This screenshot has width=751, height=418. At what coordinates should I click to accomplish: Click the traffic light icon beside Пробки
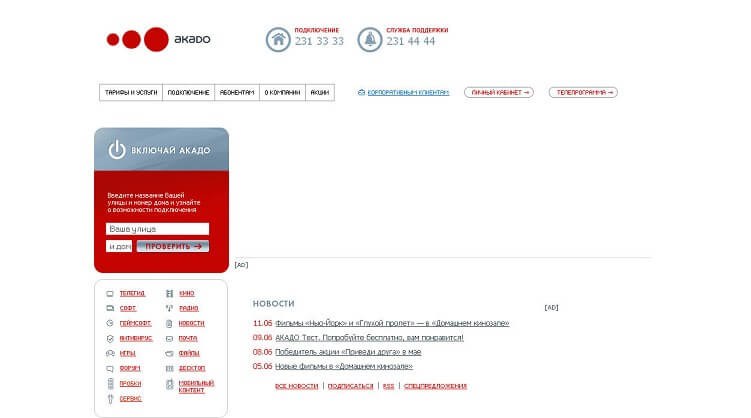[x=111, y=384]
